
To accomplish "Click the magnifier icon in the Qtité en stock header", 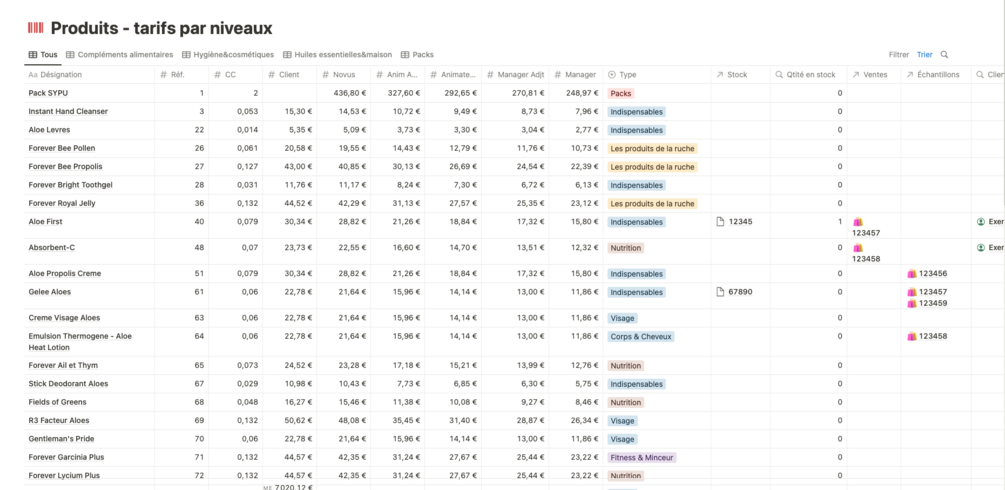I will tap(779, 75).
